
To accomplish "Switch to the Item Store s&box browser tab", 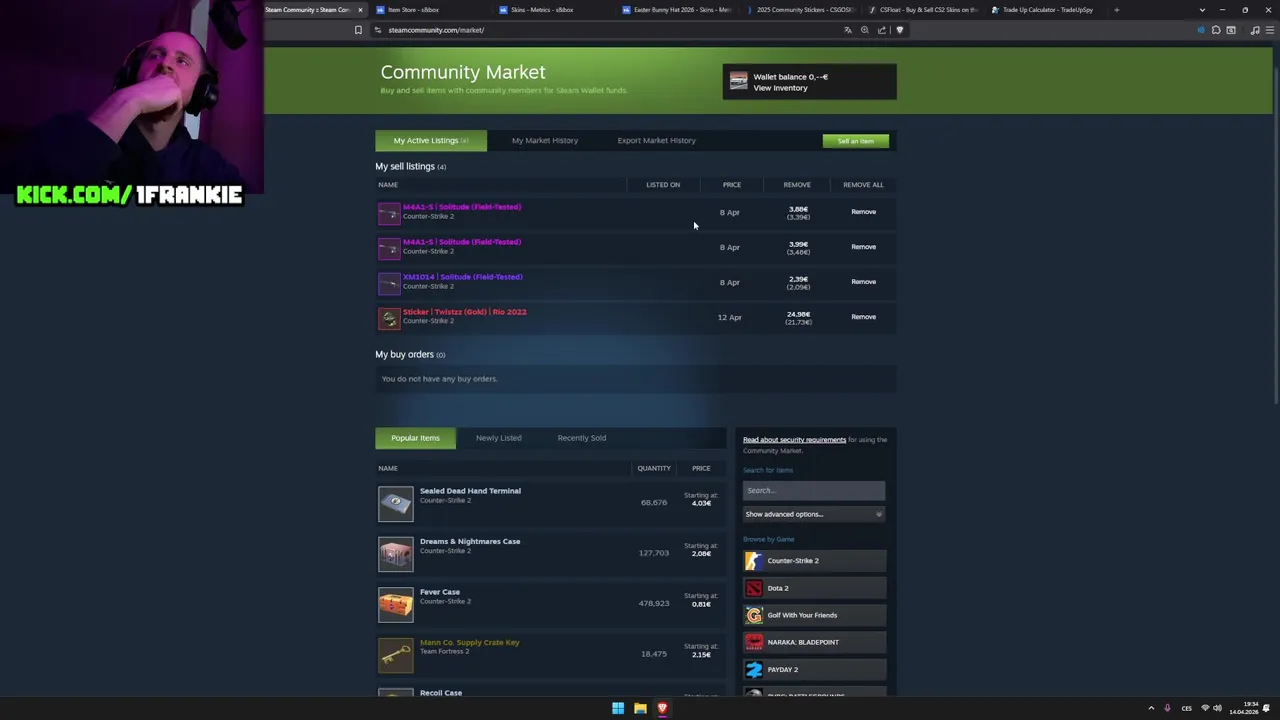I will pos(430,10).
